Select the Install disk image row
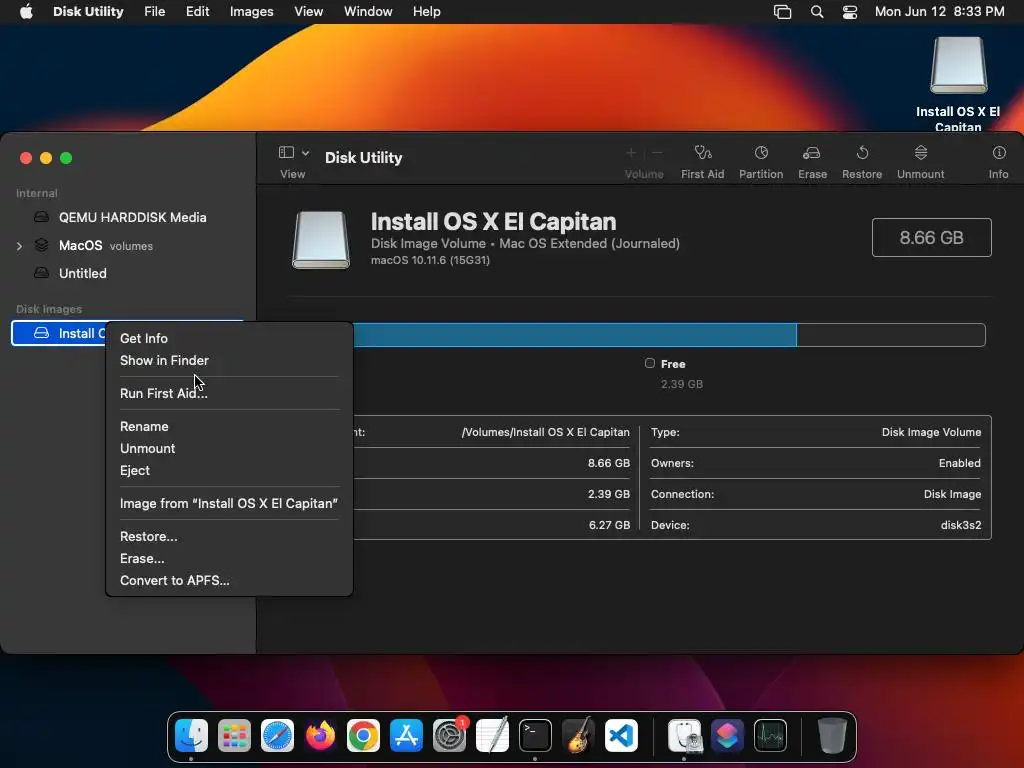This screenshot has width=1024, height=768. click(x=59, y=333)
